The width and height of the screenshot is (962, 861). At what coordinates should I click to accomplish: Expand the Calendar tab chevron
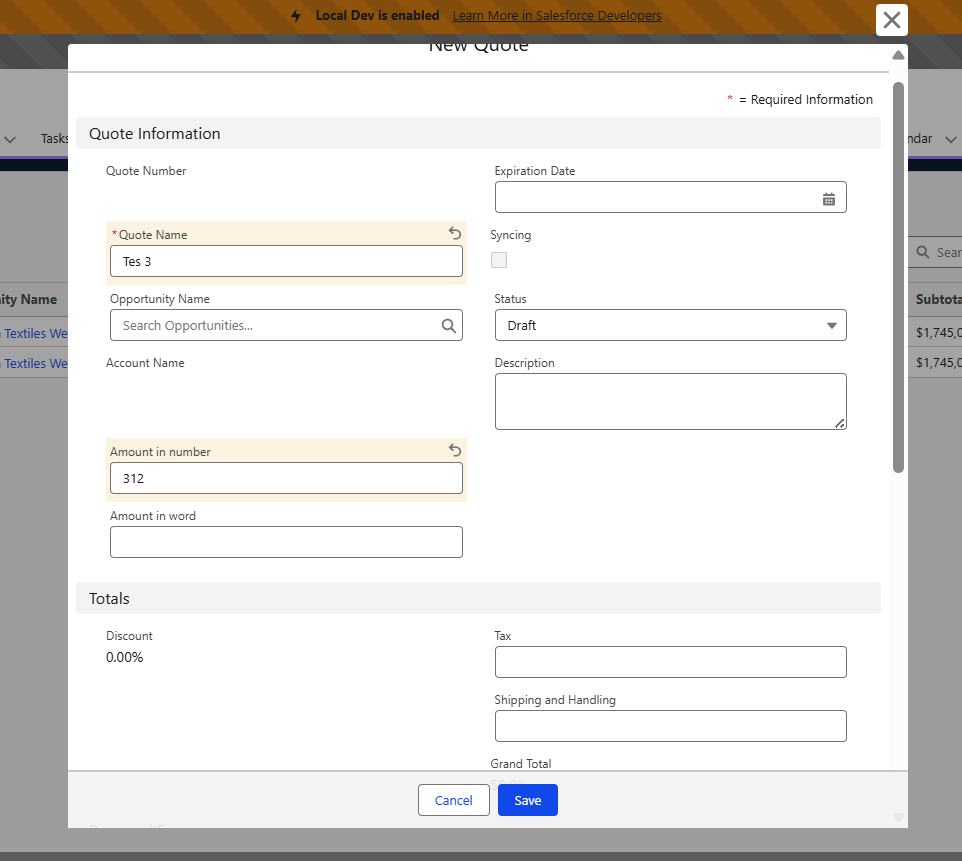coord(950,139)
